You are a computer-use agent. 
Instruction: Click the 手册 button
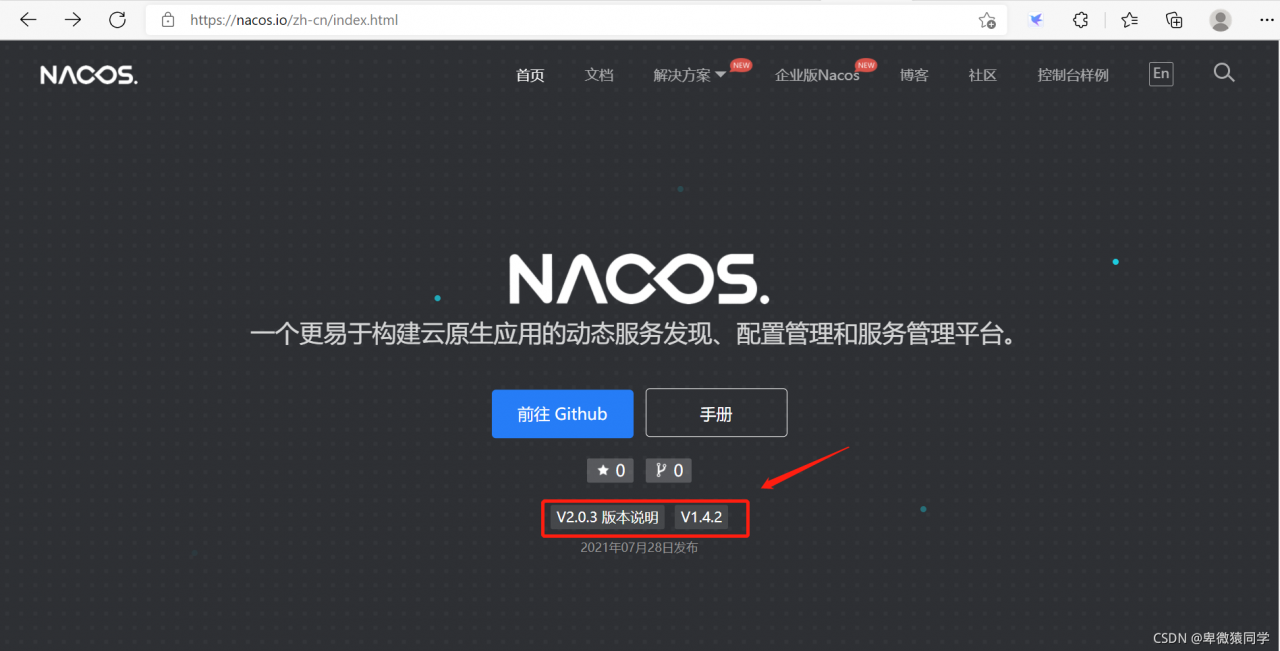pos(716,413)
